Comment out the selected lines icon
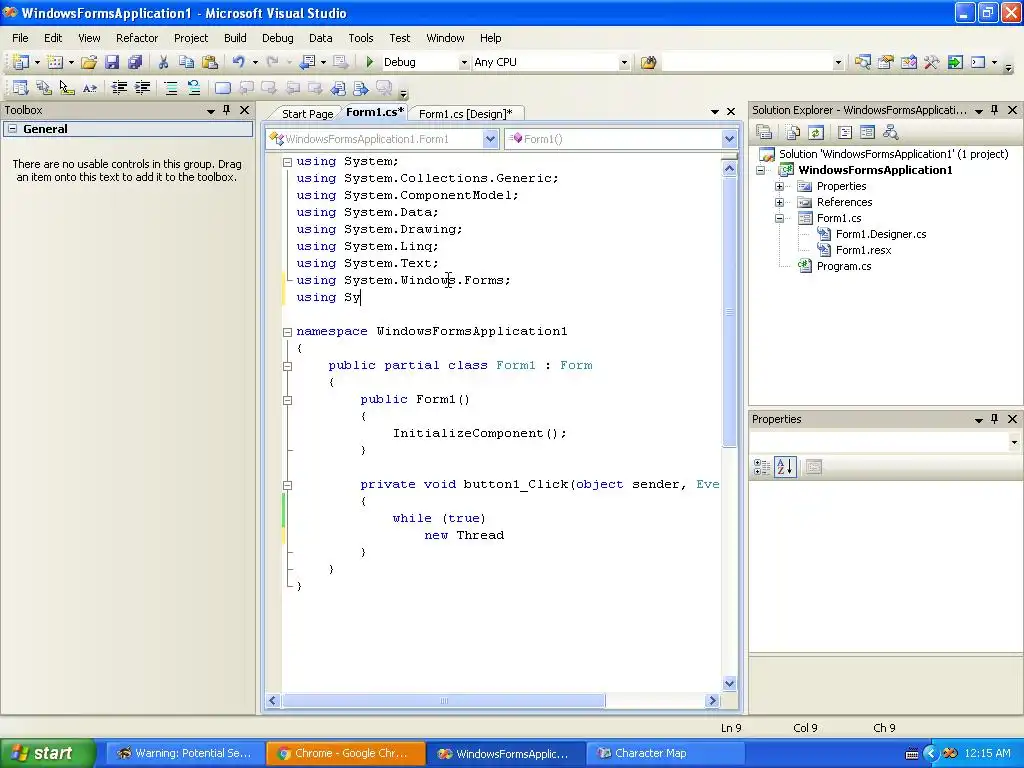The image size is (1024, 768). pos(170,88)
